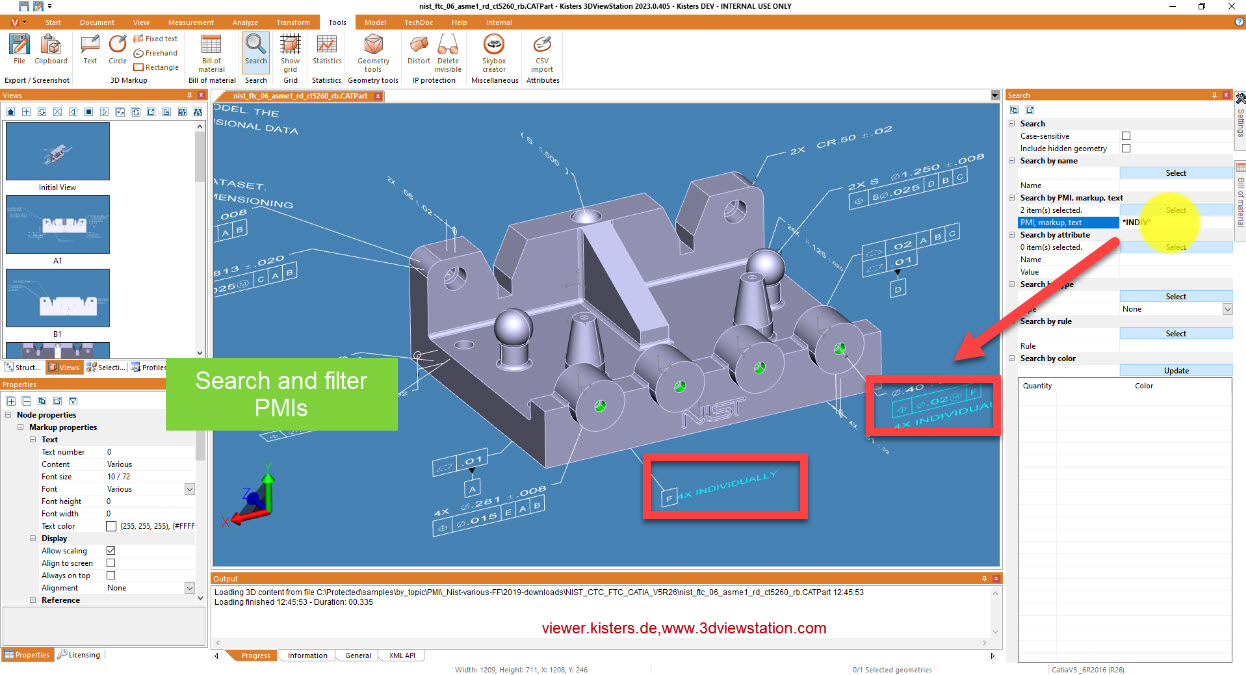This screenshot has height=675, width=1246.
Task: Click the first icon in Search panel toolbar
Action: tap(1014, 109)
